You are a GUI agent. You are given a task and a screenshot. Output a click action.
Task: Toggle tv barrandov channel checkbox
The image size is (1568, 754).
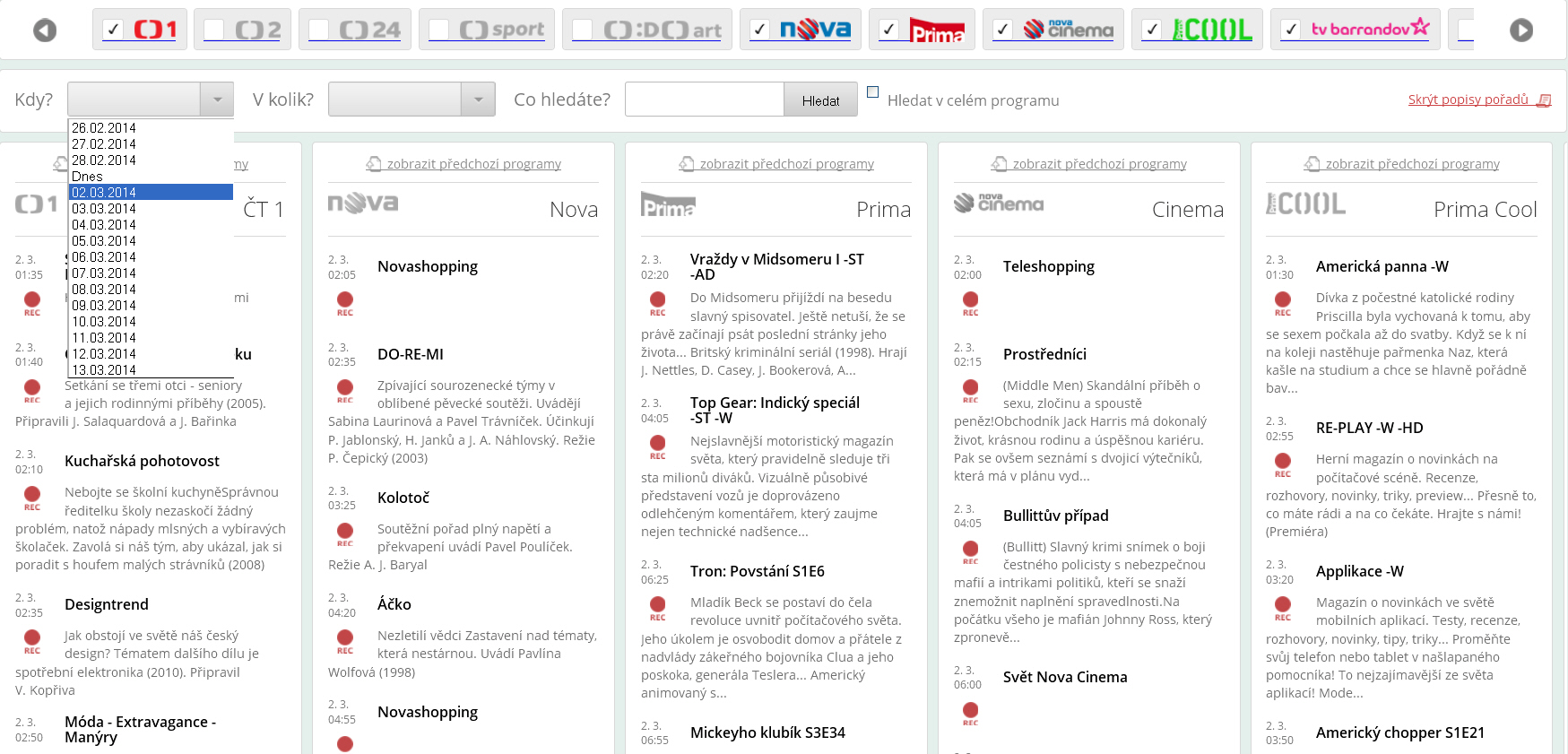click(1291, 30)
